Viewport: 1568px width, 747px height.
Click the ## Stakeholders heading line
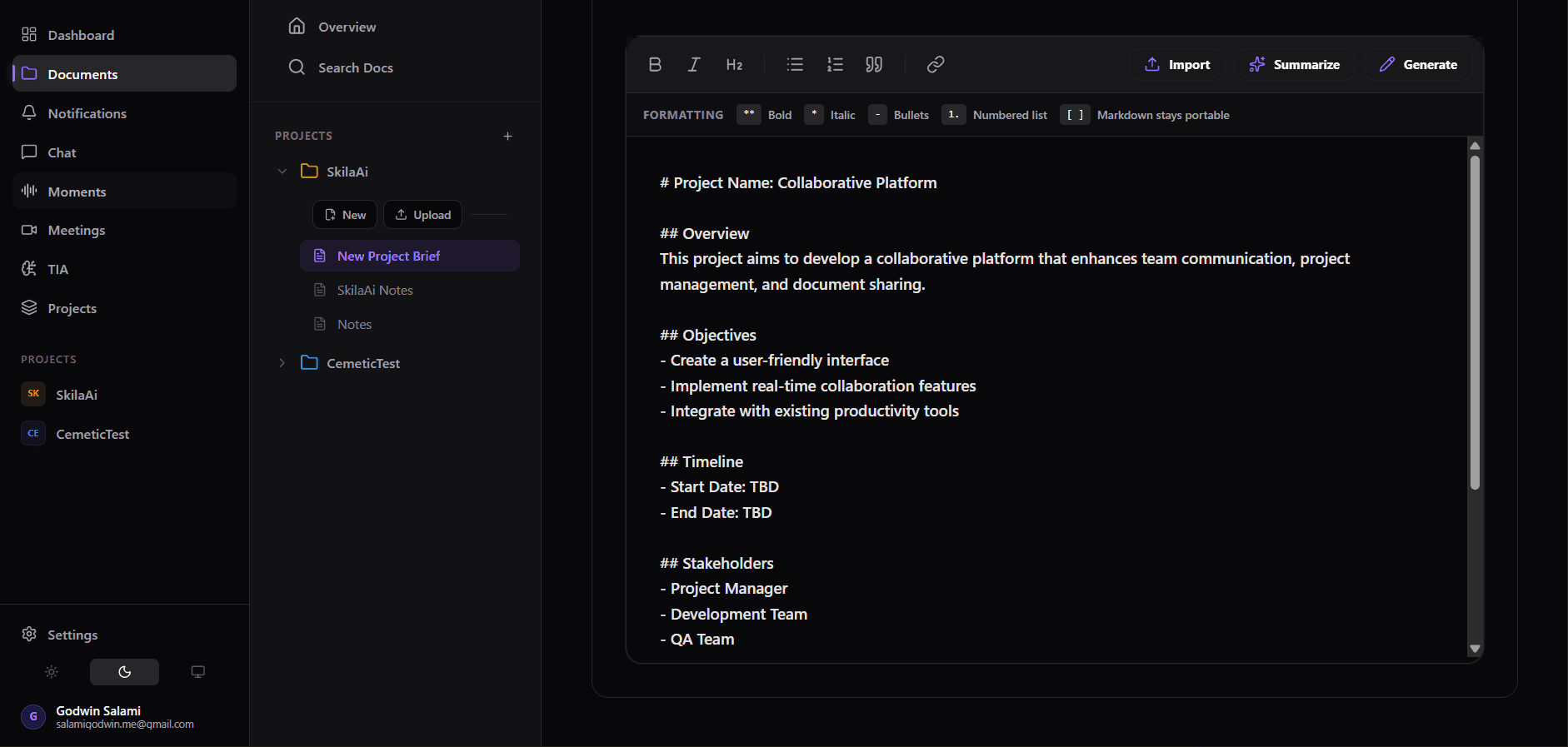717,563
